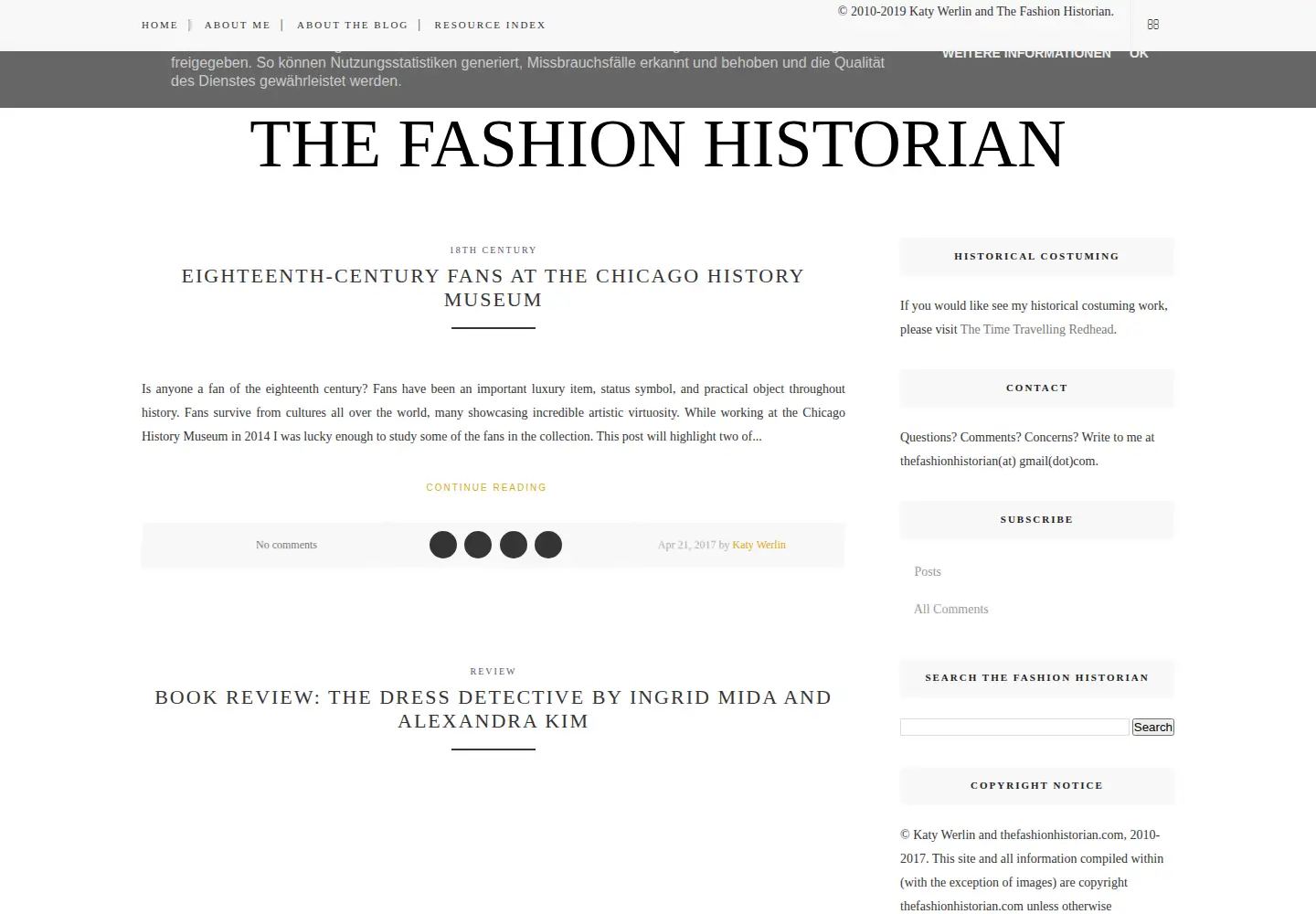Viewport: 1316px width, 914px height.
Task: Click the Subscribe widget heading
Action: (1037, 519)
